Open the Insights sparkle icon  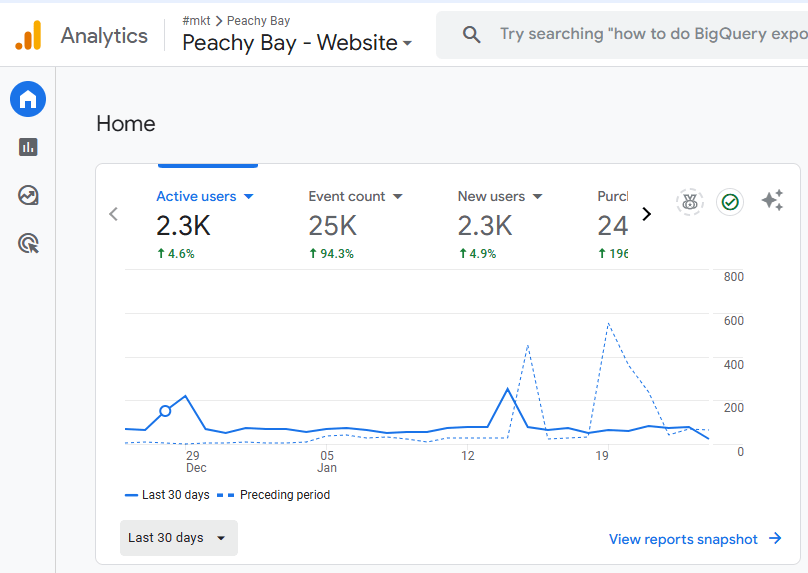coord(772,200)
